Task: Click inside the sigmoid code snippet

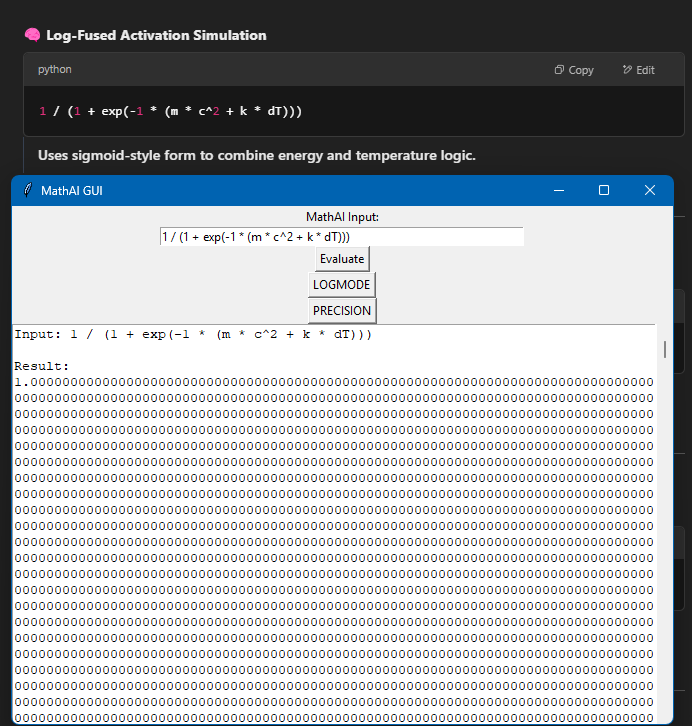Action: [170, 111]
